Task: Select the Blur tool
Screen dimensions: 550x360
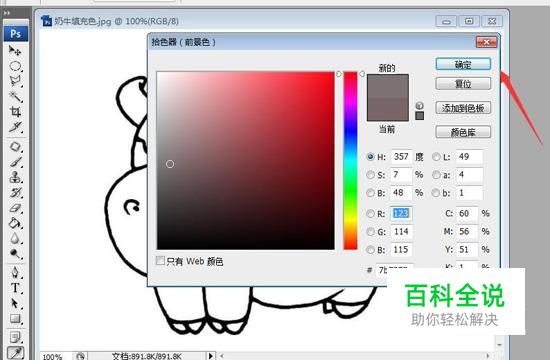Action: tap(15, 238)
